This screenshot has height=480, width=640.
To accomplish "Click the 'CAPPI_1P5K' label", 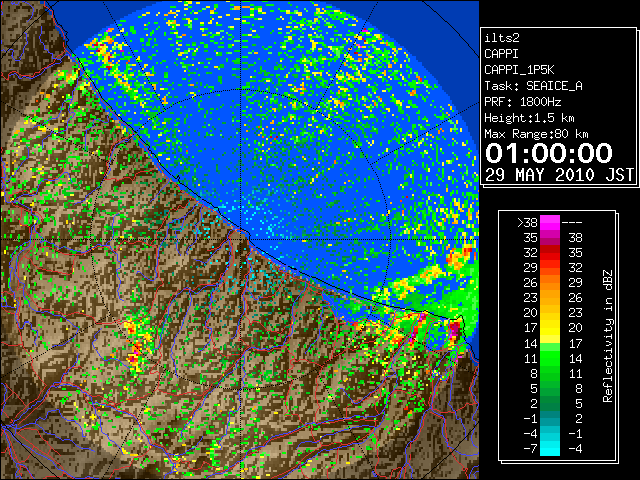I will coord(519,70).
